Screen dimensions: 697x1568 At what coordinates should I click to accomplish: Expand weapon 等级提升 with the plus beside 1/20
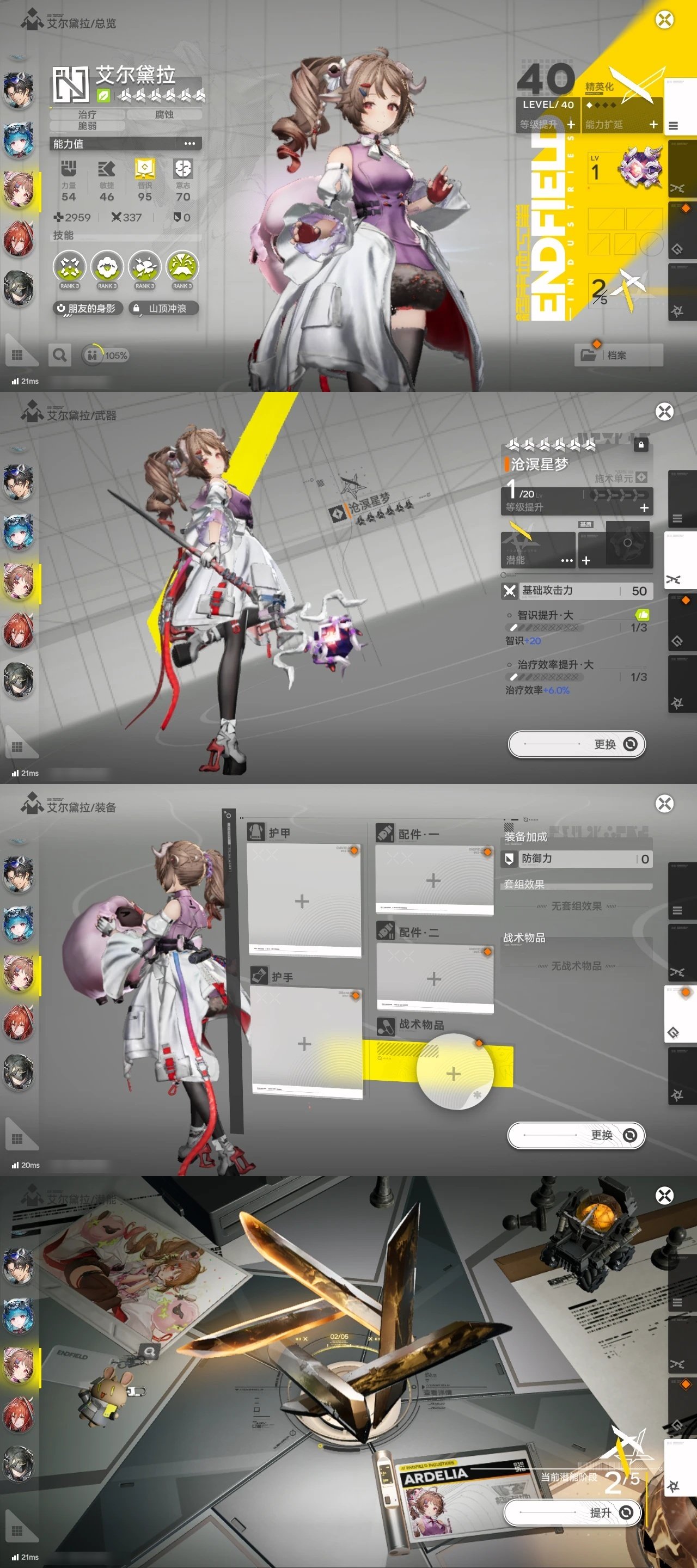[x=644, y=507]
